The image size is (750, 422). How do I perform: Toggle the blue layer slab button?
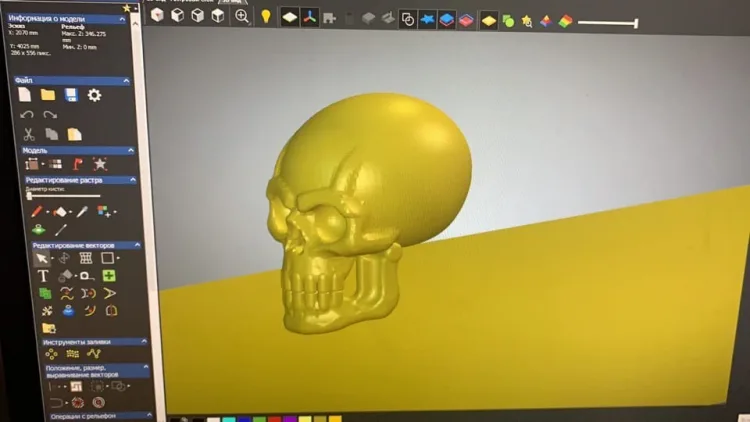(446, 20)
